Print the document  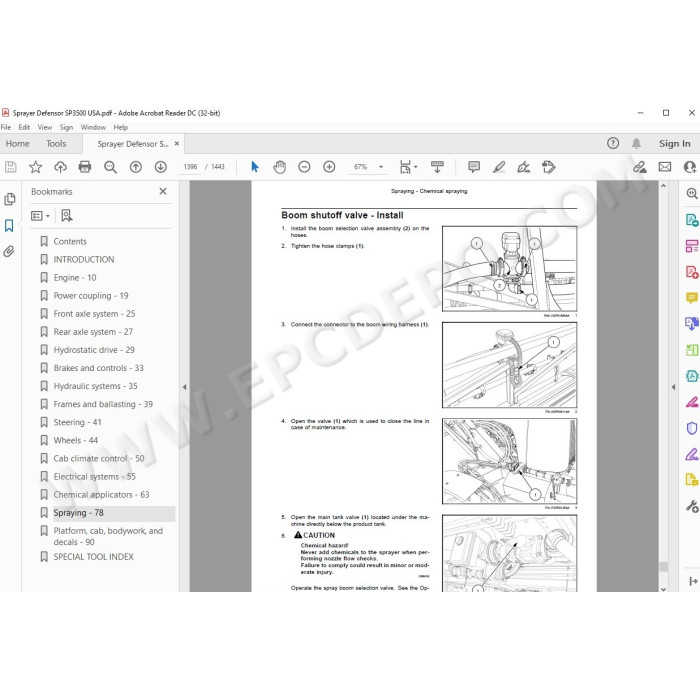click(85, 167)
